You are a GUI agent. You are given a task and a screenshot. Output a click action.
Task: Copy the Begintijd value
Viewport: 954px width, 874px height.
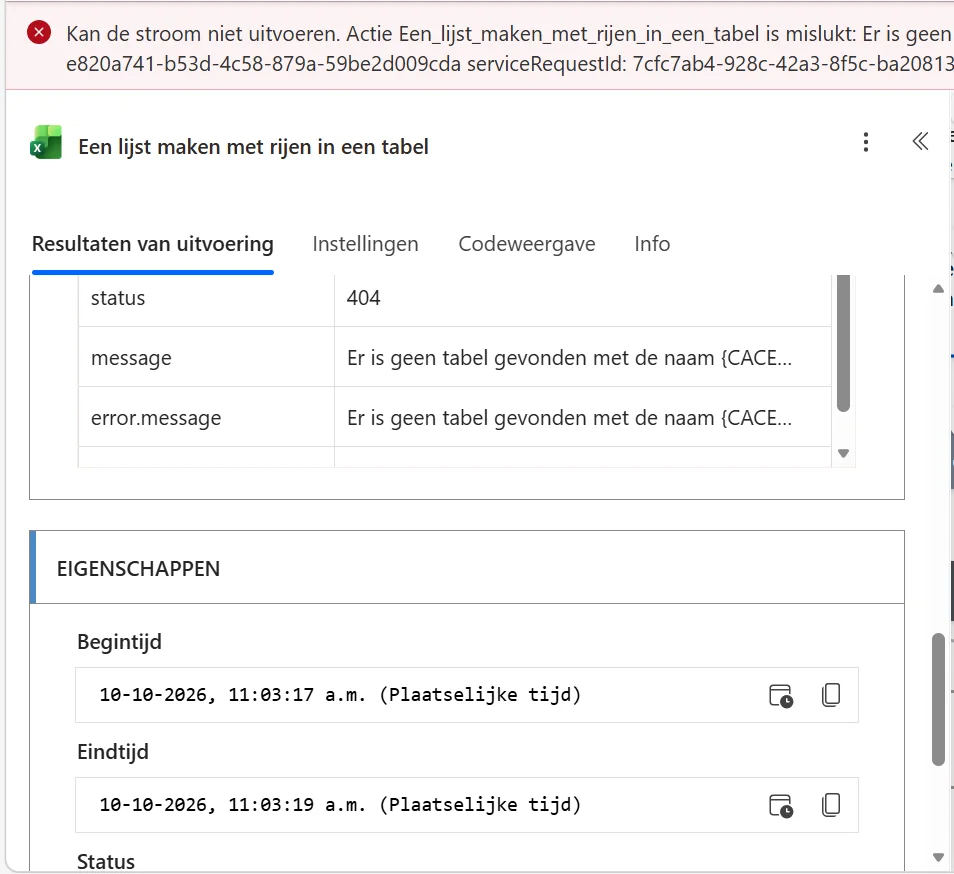point(830,695)
